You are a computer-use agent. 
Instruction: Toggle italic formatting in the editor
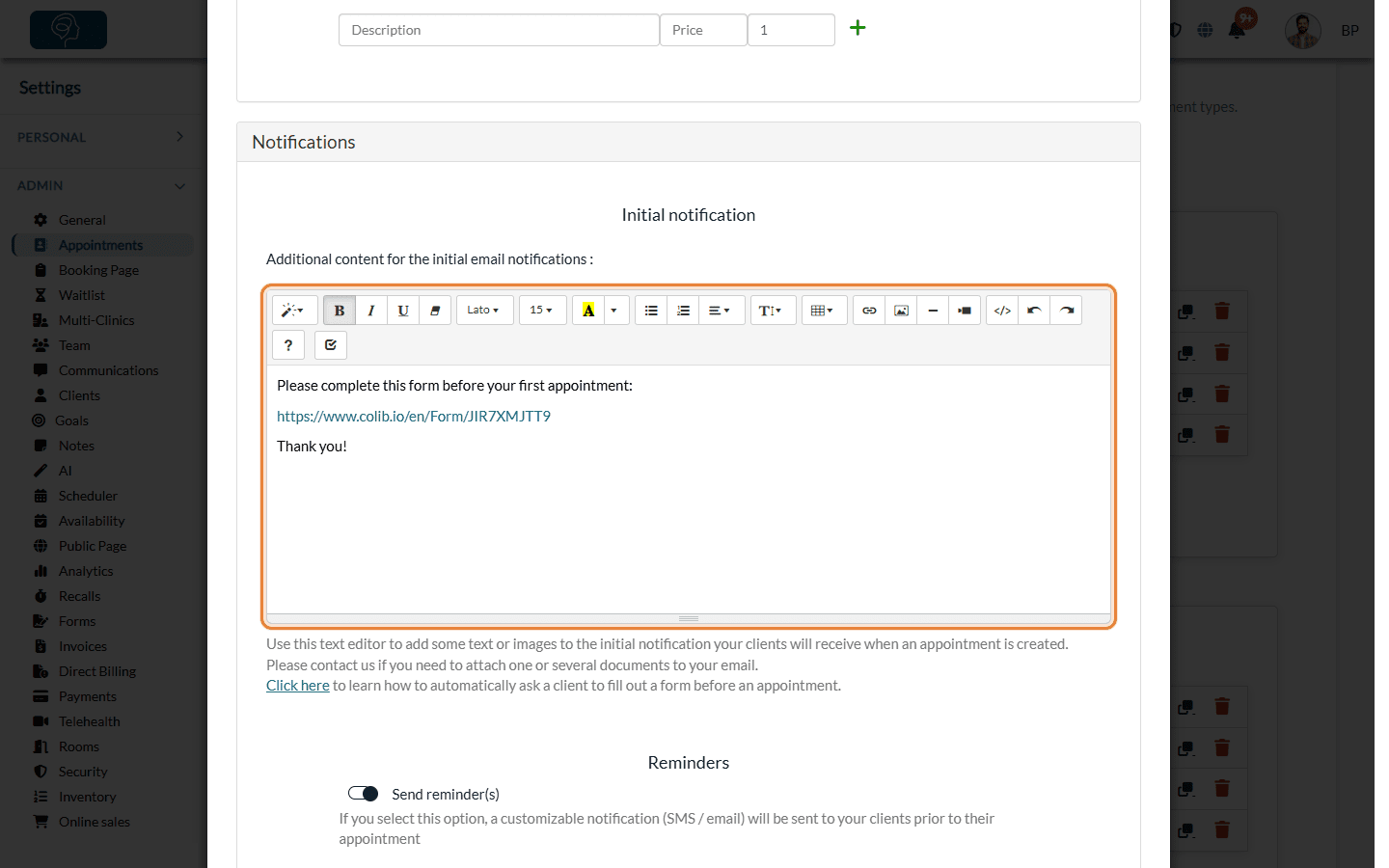tap(371, 311)
